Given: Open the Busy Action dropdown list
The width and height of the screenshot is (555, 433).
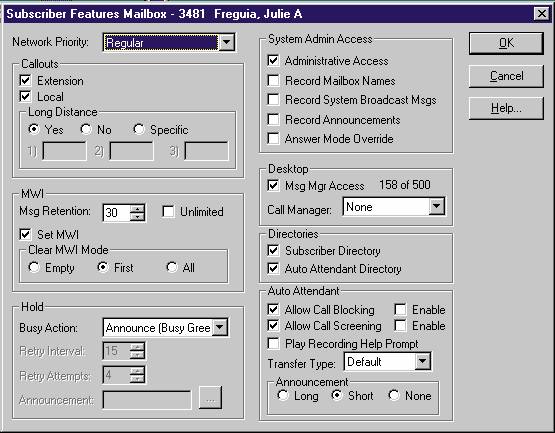Looking at the screenshot, I should [x=219, y=327].
